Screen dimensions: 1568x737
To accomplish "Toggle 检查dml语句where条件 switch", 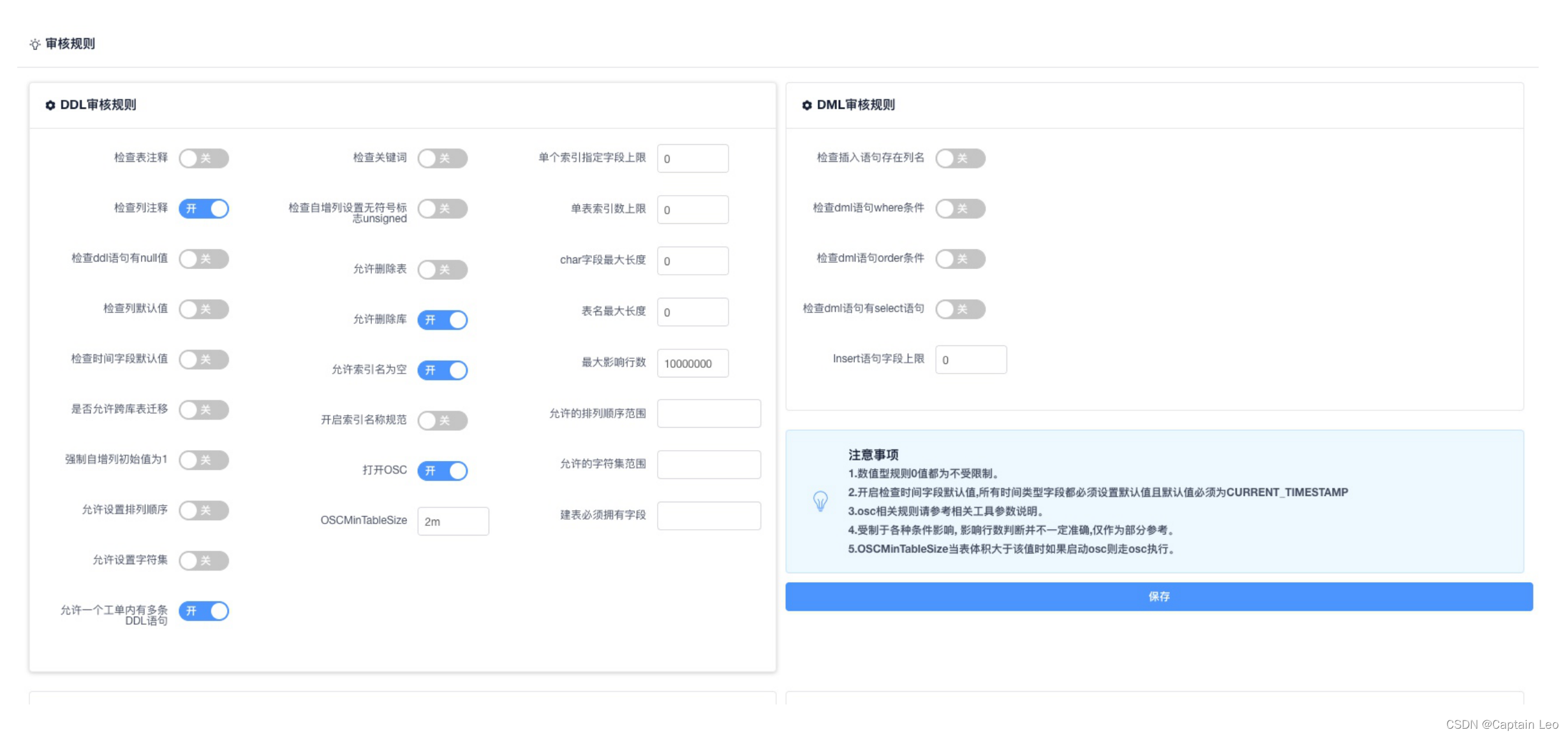I will [961, 208].
